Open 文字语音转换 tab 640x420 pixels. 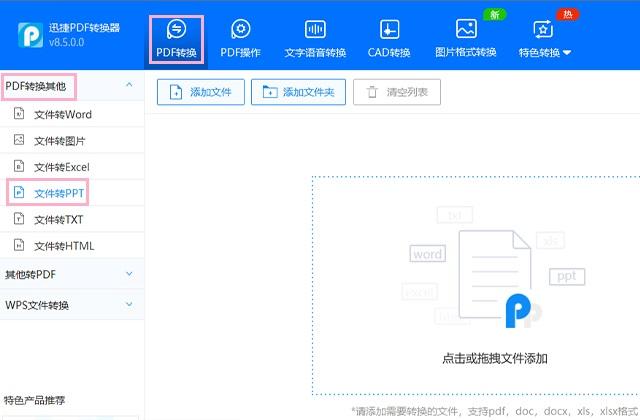(315, 40)
